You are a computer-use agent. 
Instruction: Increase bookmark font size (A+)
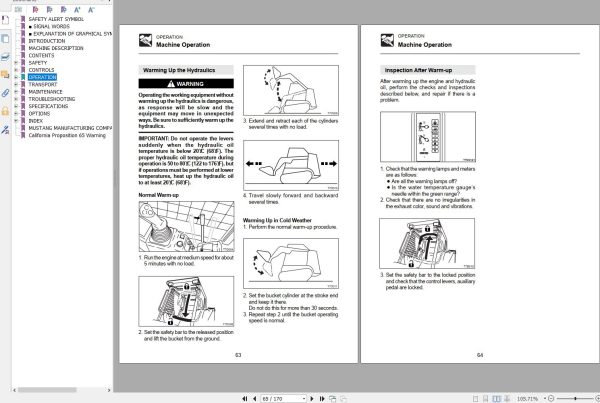point(77,10)
